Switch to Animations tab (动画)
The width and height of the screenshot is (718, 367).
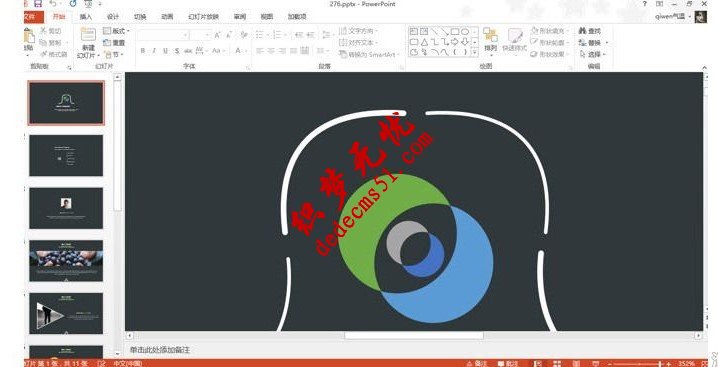pos(167,17)
